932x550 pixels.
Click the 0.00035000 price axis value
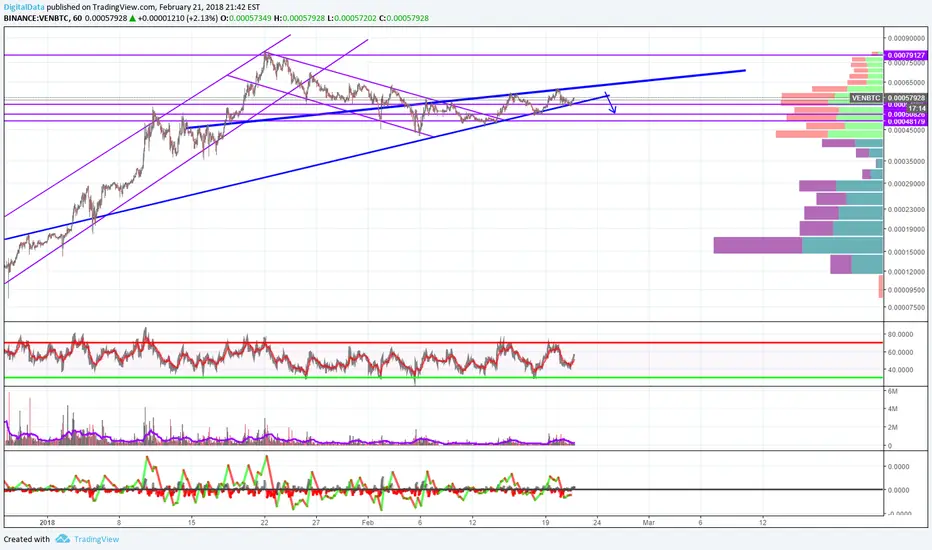click(x=906, y=161)
